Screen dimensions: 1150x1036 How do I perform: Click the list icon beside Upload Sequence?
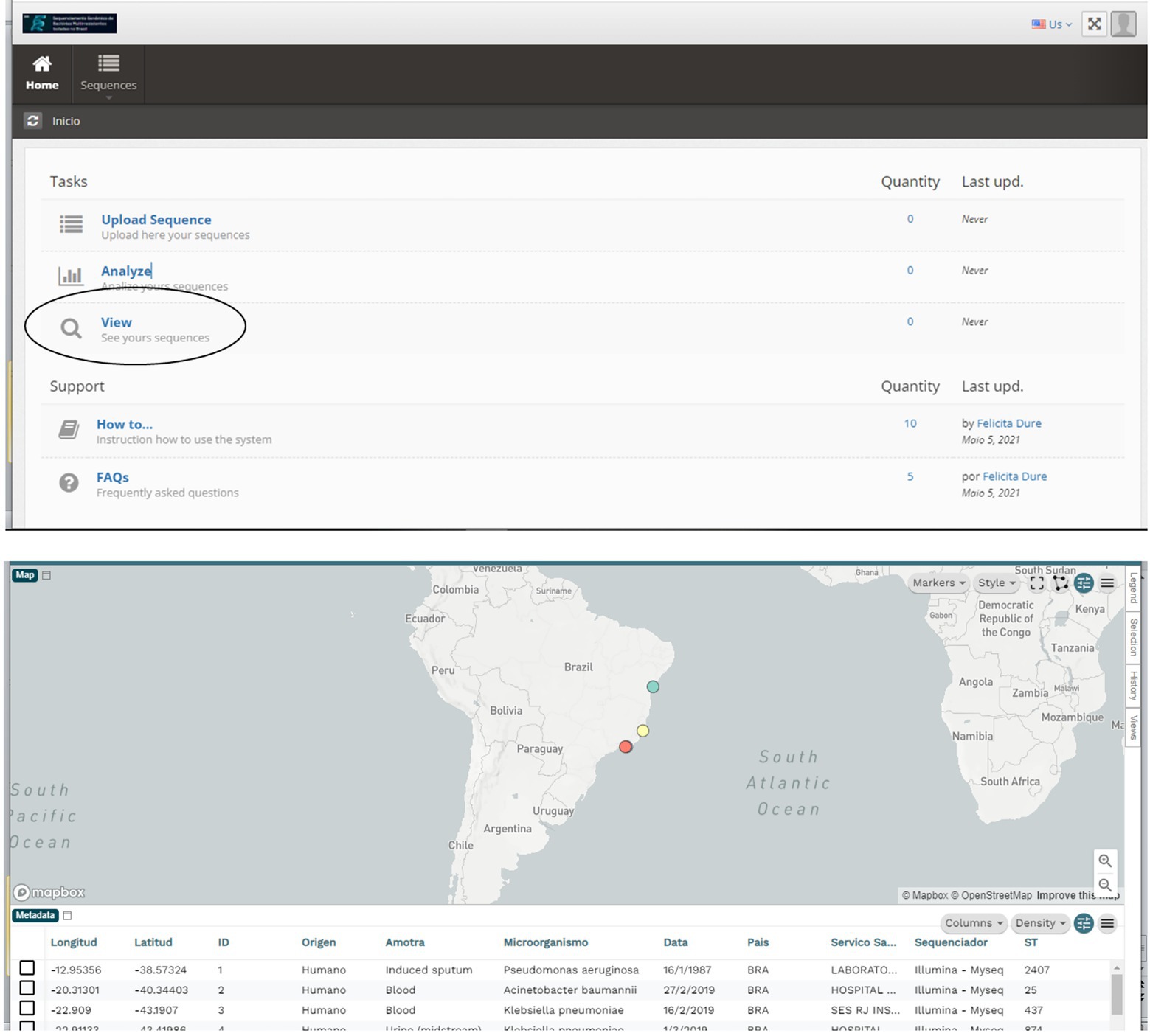(x=71, y=224)
